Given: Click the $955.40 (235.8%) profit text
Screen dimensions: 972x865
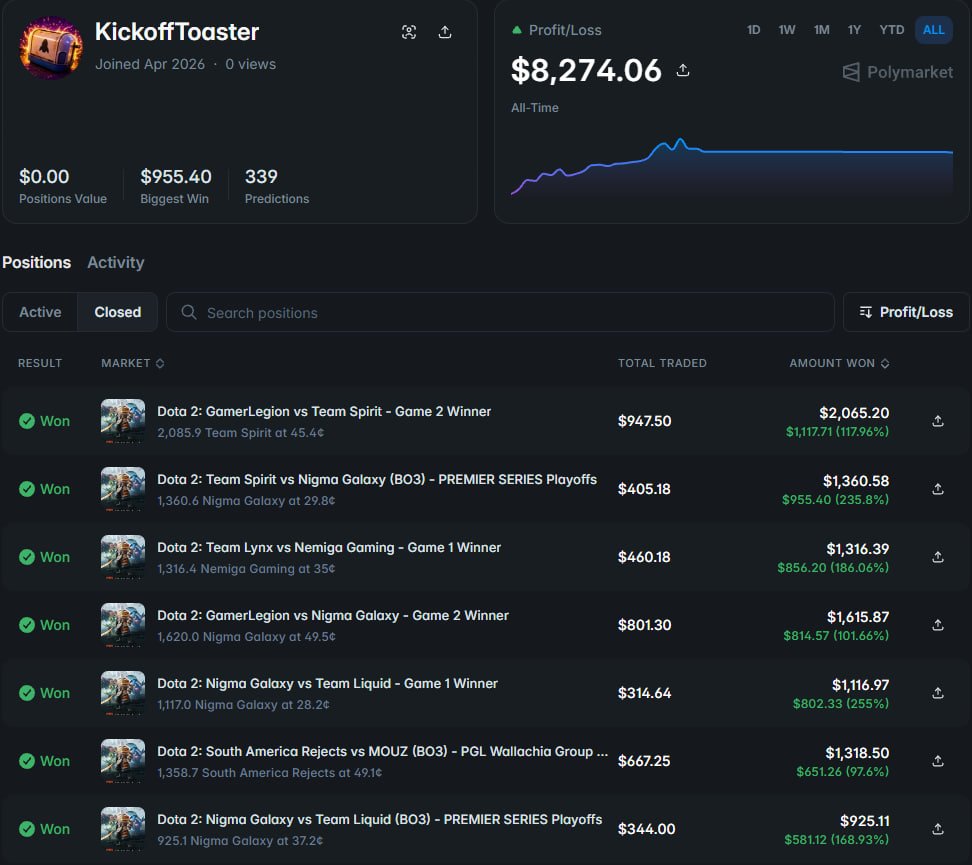Looking at the screenshot, I should tap(835, 499).
